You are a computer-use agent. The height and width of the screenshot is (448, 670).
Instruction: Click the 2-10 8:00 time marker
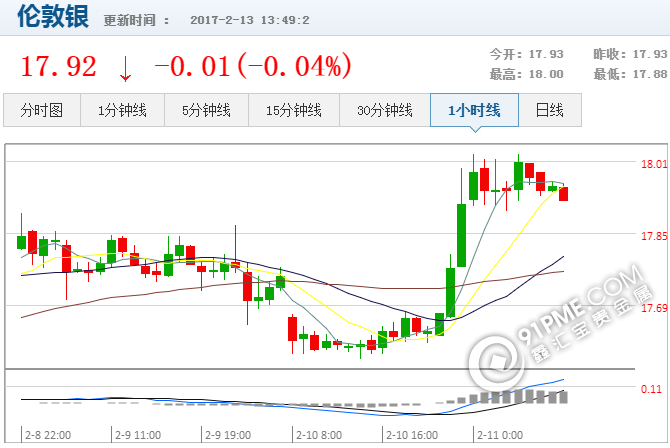[x=319, y=435]
